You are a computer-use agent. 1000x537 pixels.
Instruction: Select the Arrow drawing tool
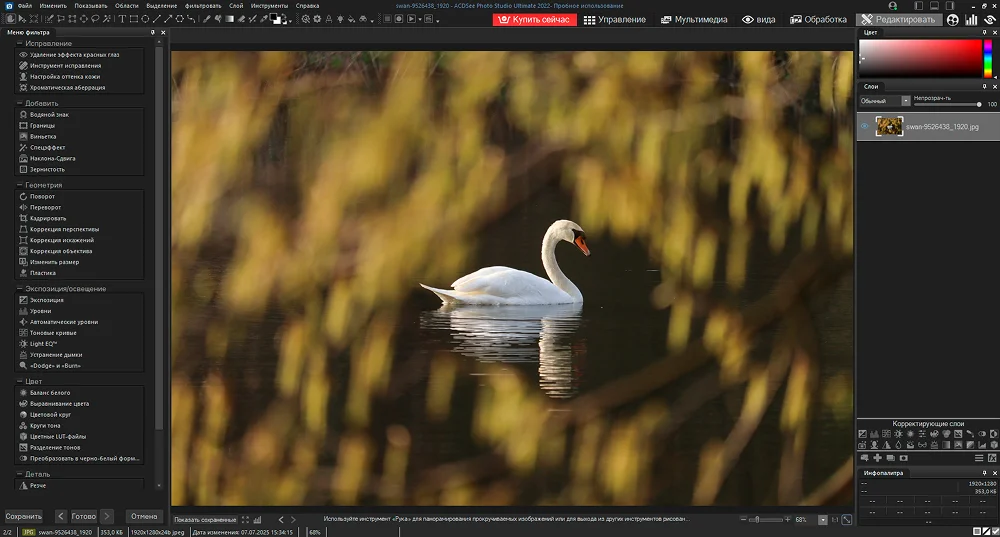(168, 19)
